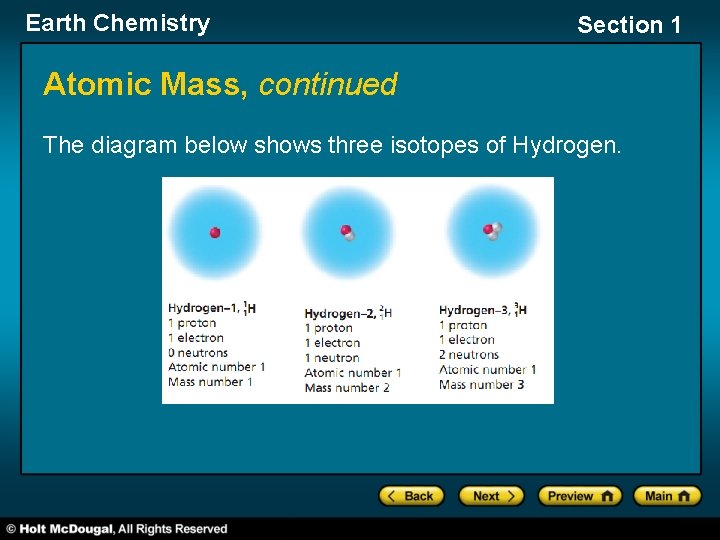Click '1 electron' under Hydrogen-3
The width and height of the screenshot is (720, 540).
(x=467, y=340)
